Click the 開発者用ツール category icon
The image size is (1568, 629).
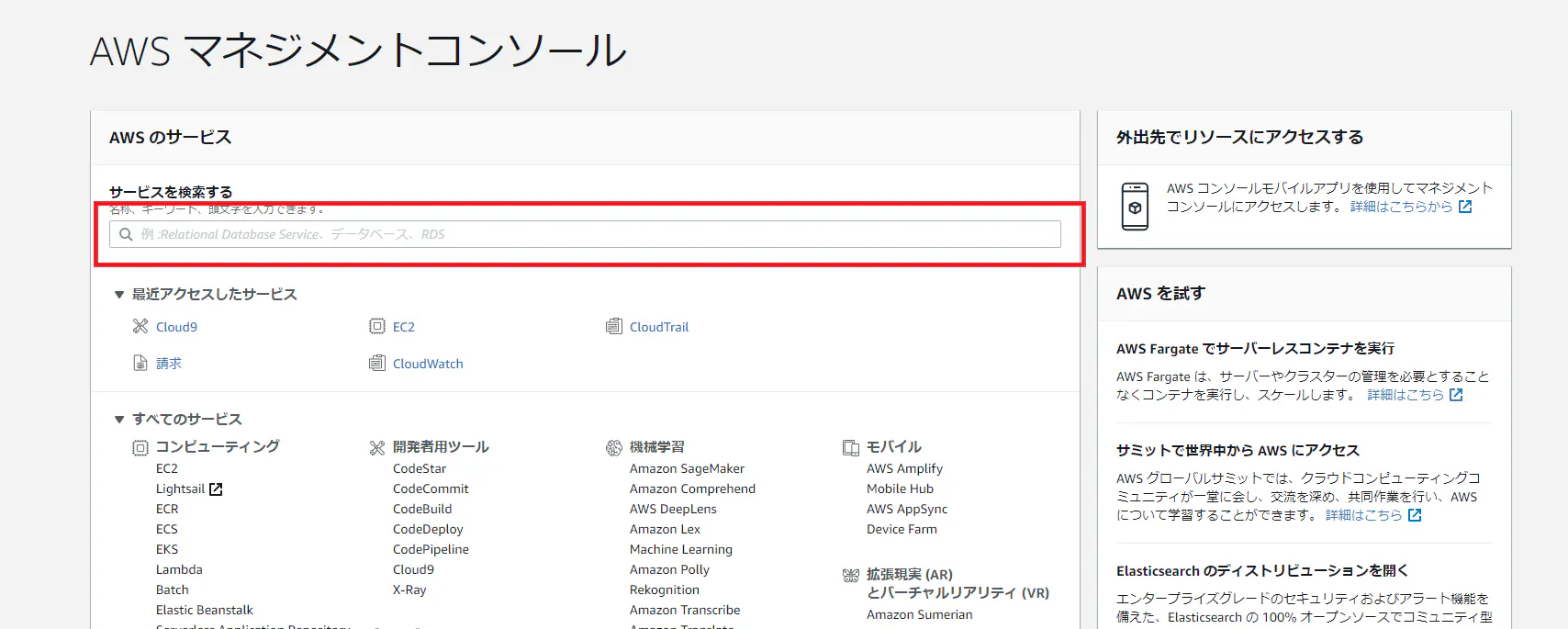377,448
